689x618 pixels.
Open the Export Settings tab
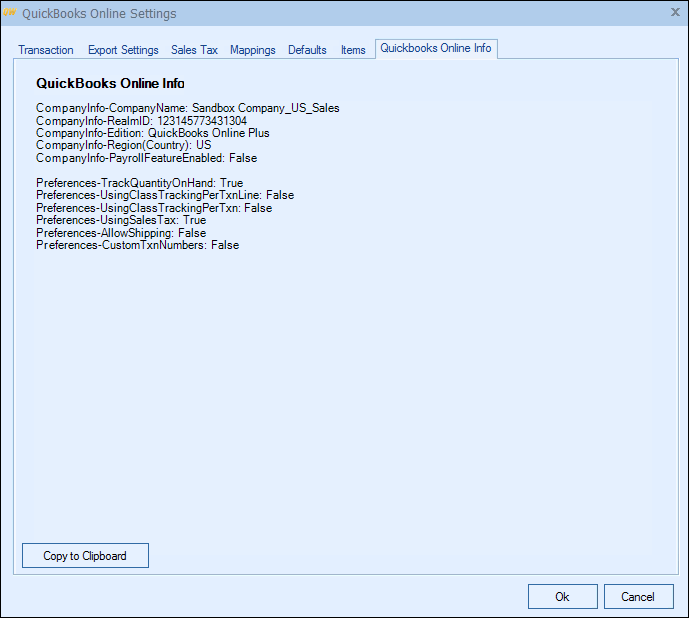[x=123, y=50]
